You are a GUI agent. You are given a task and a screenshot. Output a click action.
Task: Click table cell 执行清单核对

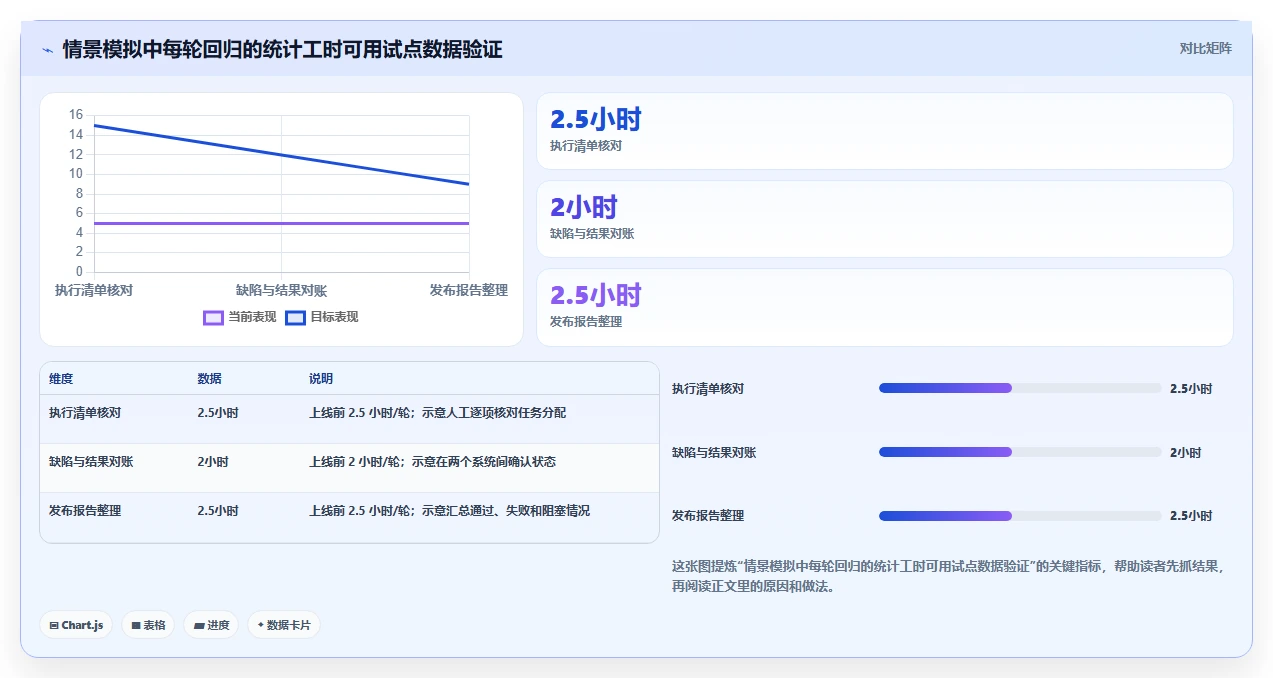click(x=85, y=412)
